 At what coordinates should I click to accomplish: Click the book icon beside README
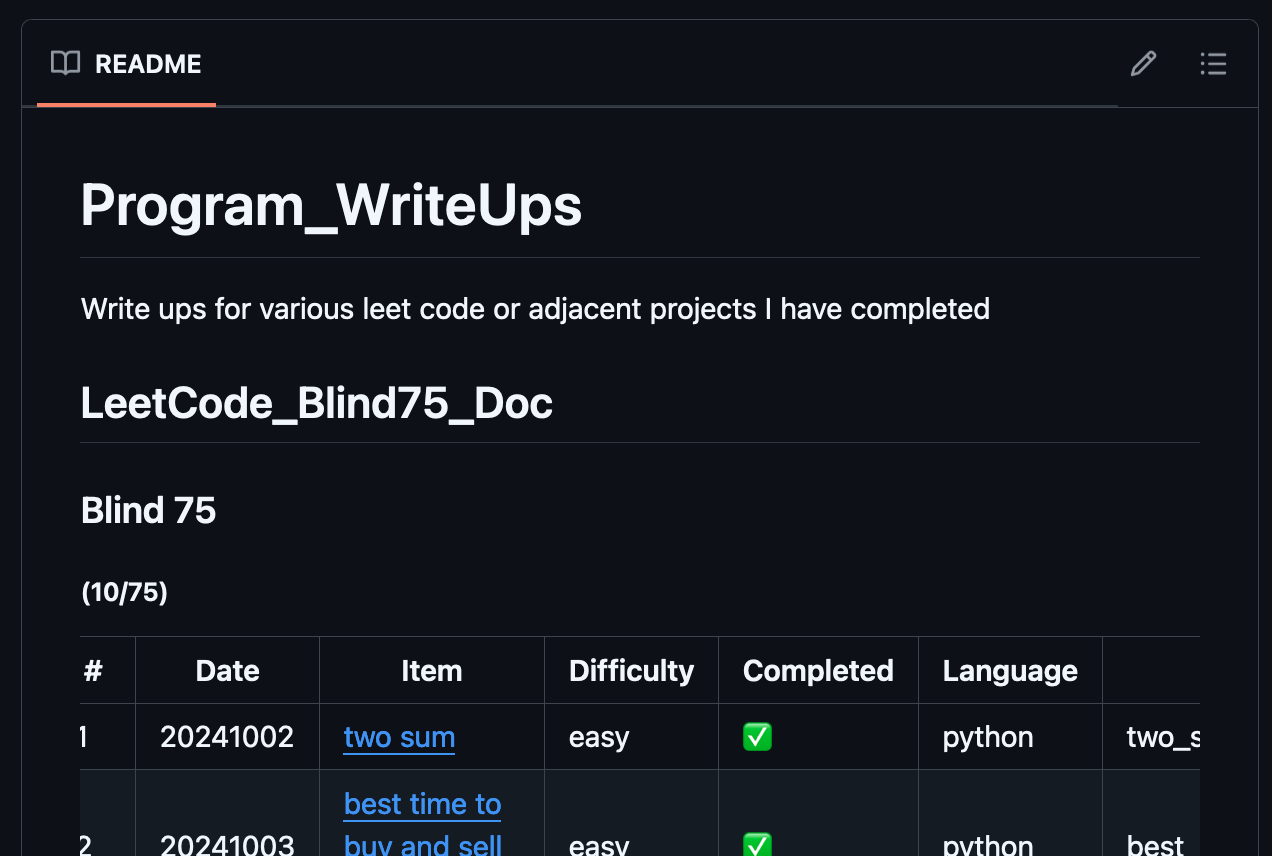(x=66, y=64)
